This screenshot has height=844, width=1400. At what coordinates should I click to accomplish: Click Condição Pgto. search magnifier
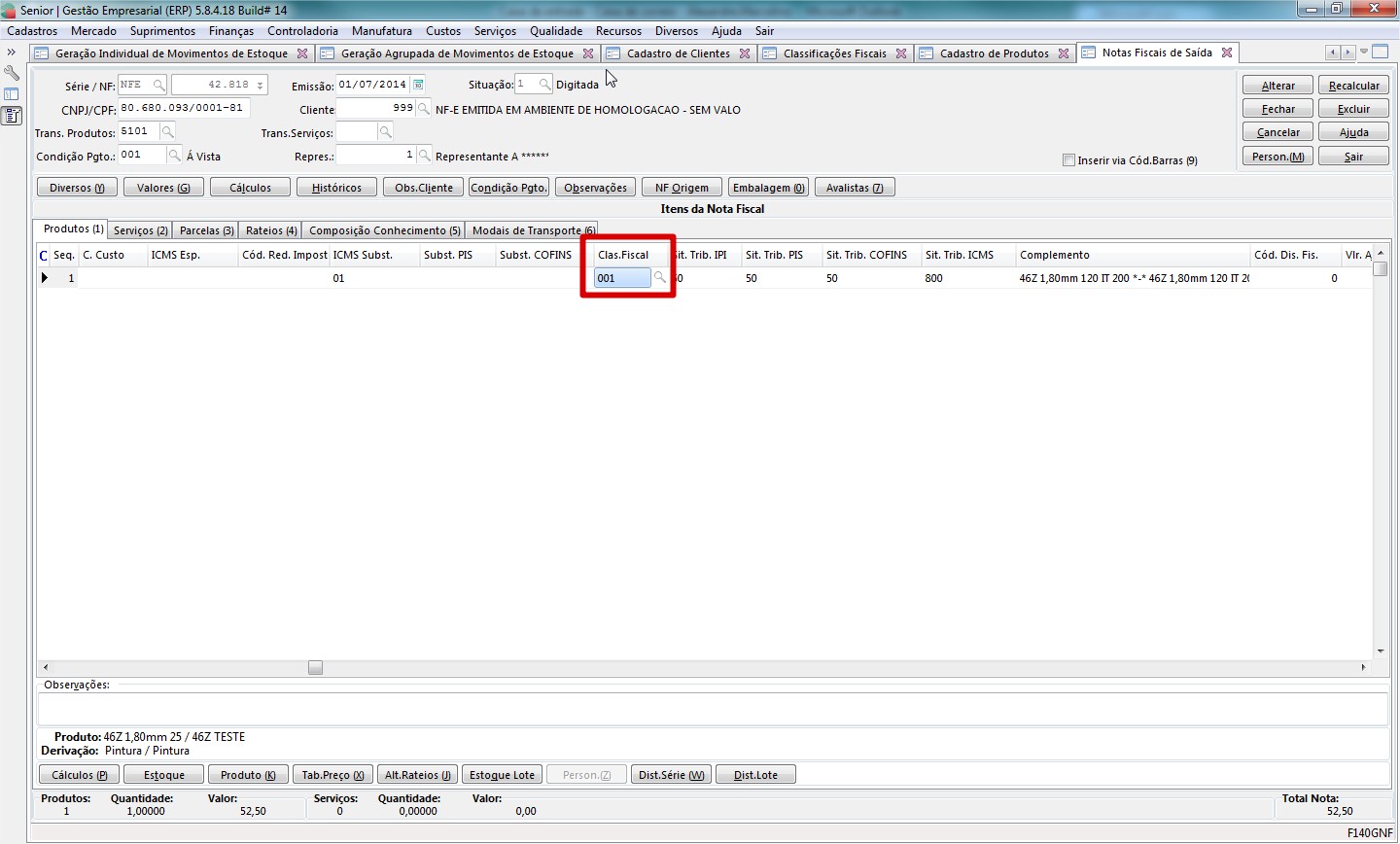pos(175,155)
